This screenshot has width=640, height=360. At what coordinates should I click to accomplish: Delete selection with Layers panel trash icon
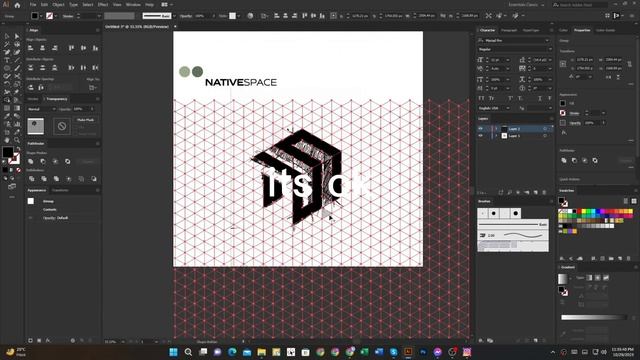[544, 192]
